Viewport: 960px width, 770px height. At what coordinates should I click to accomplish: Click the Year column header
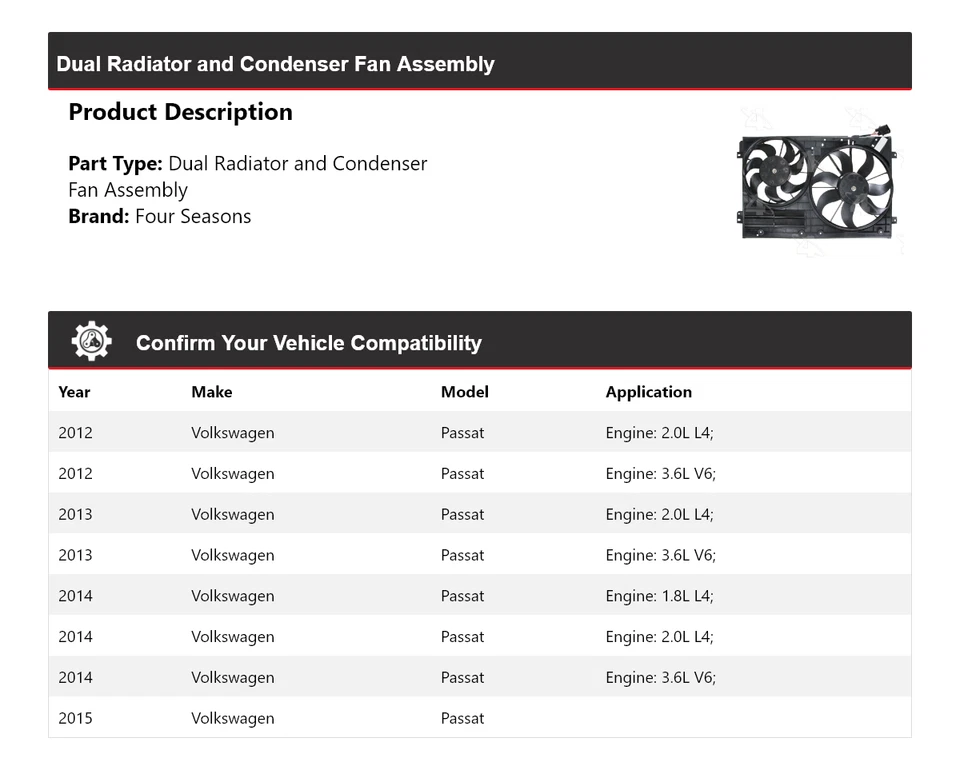coord(74,392)
